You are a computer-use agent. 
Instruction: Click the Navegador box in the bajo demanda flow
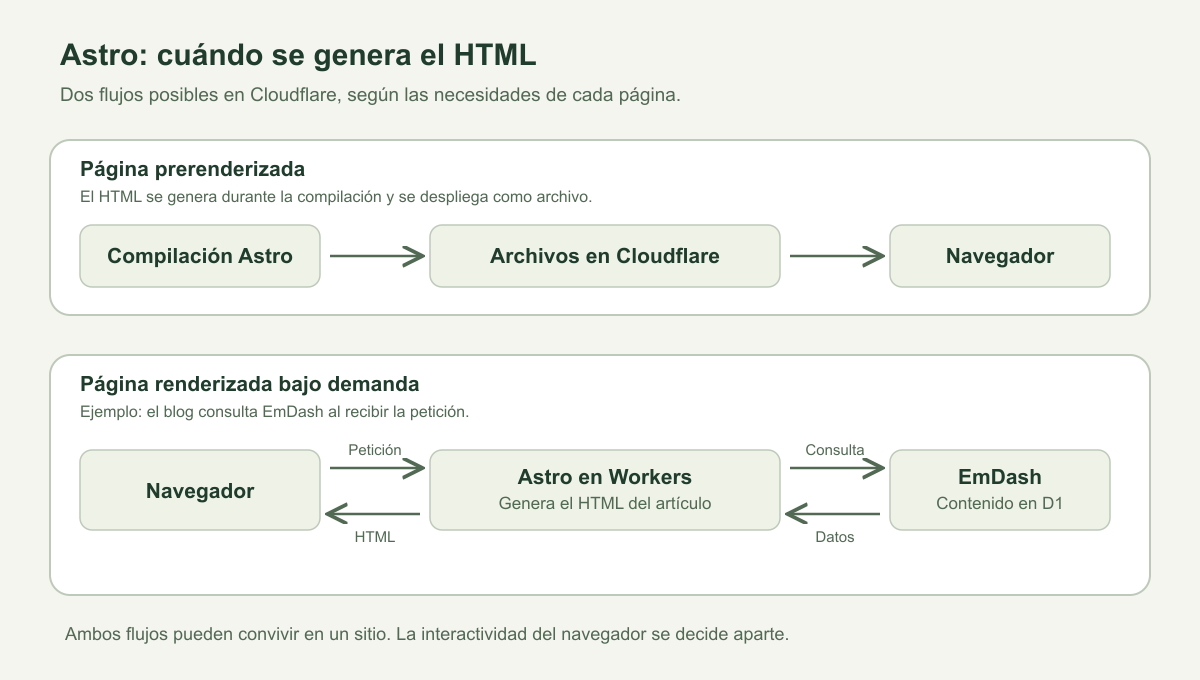click(200, 490)
